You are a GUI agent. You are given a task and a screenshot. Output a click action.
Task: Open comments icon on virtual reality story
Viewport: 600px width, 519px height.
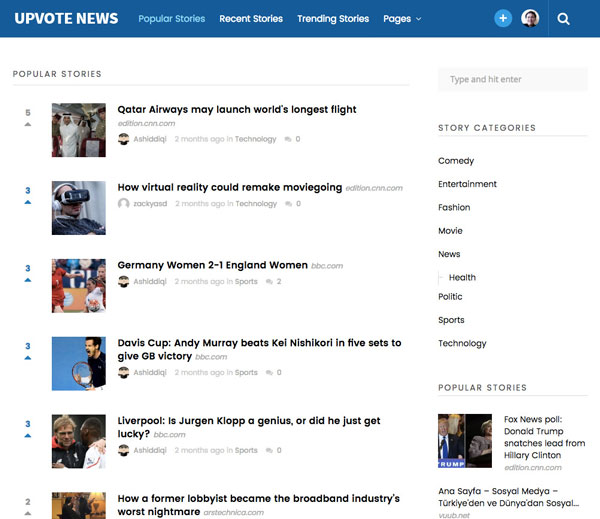click(x=289, y=204)
